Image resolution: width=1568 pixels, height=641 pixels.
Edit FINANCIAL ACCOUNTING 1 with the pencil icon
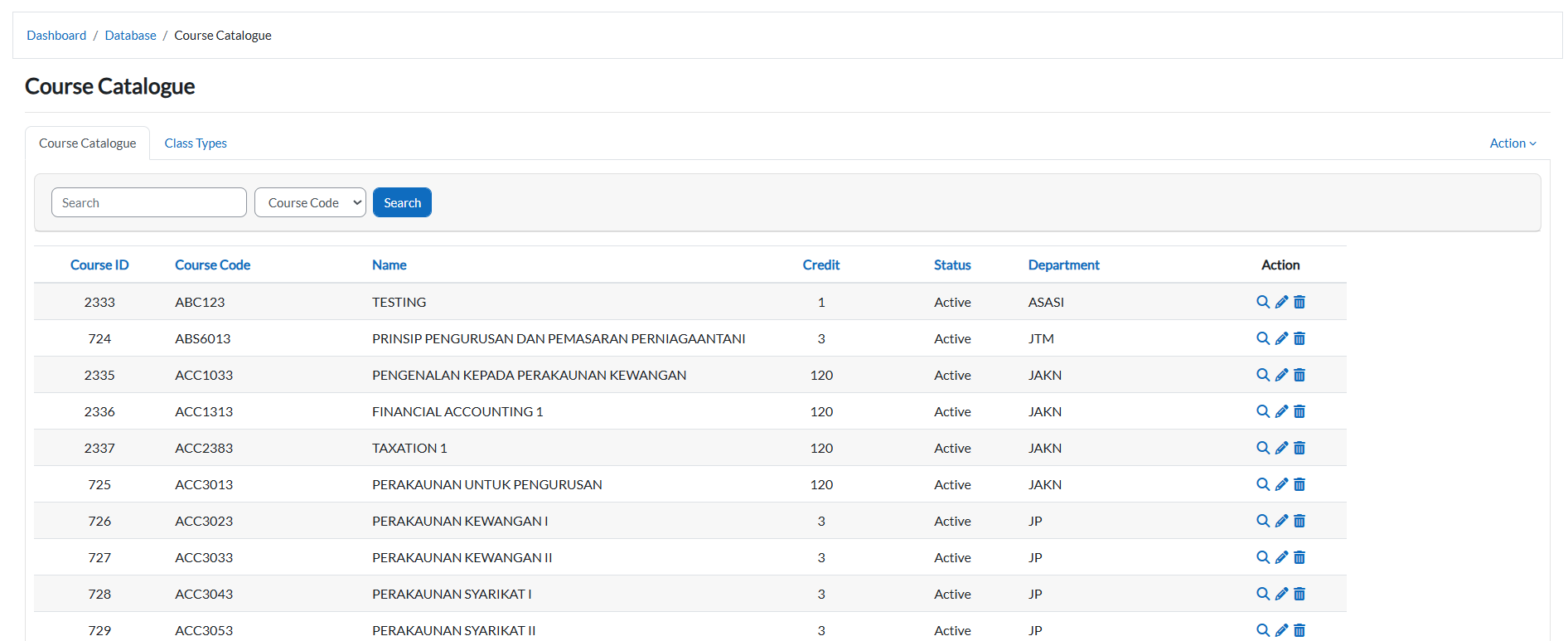(x=1281, y=411)
